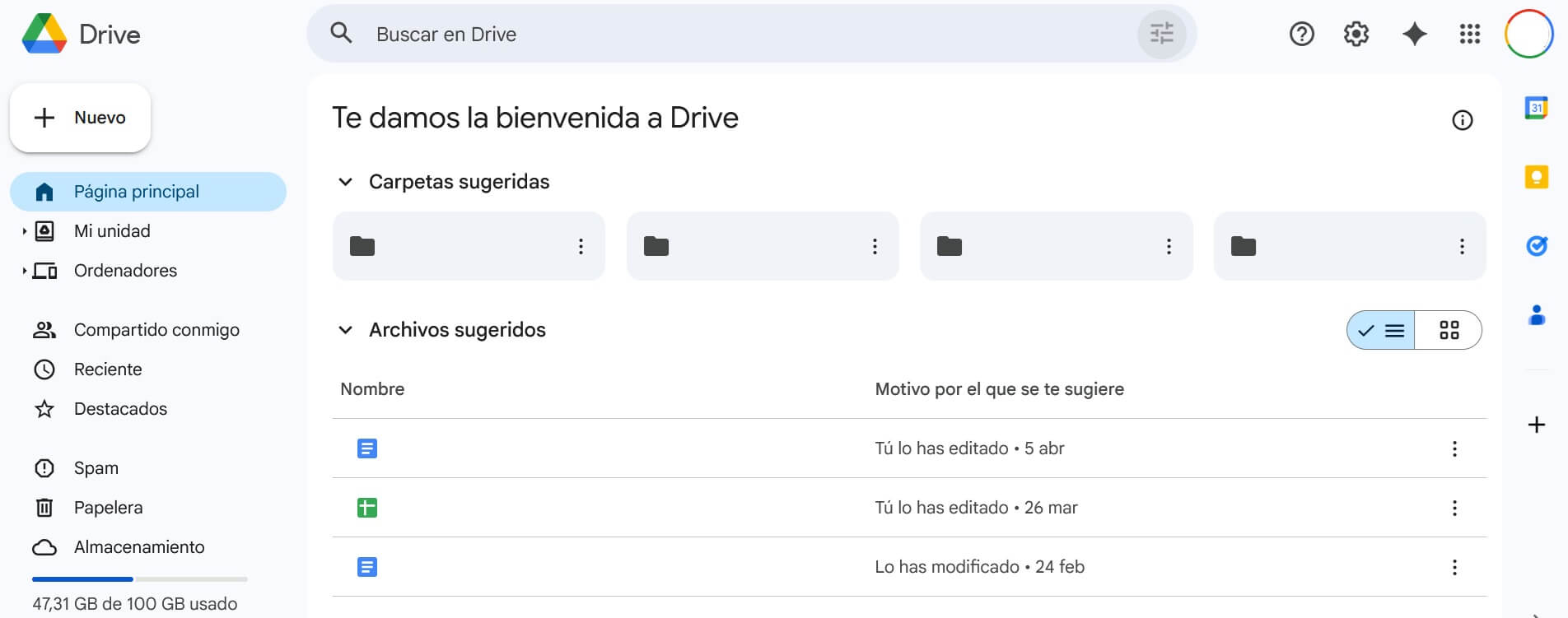Click 'Motivo por el que se te sugiere' header

[999, 389]
